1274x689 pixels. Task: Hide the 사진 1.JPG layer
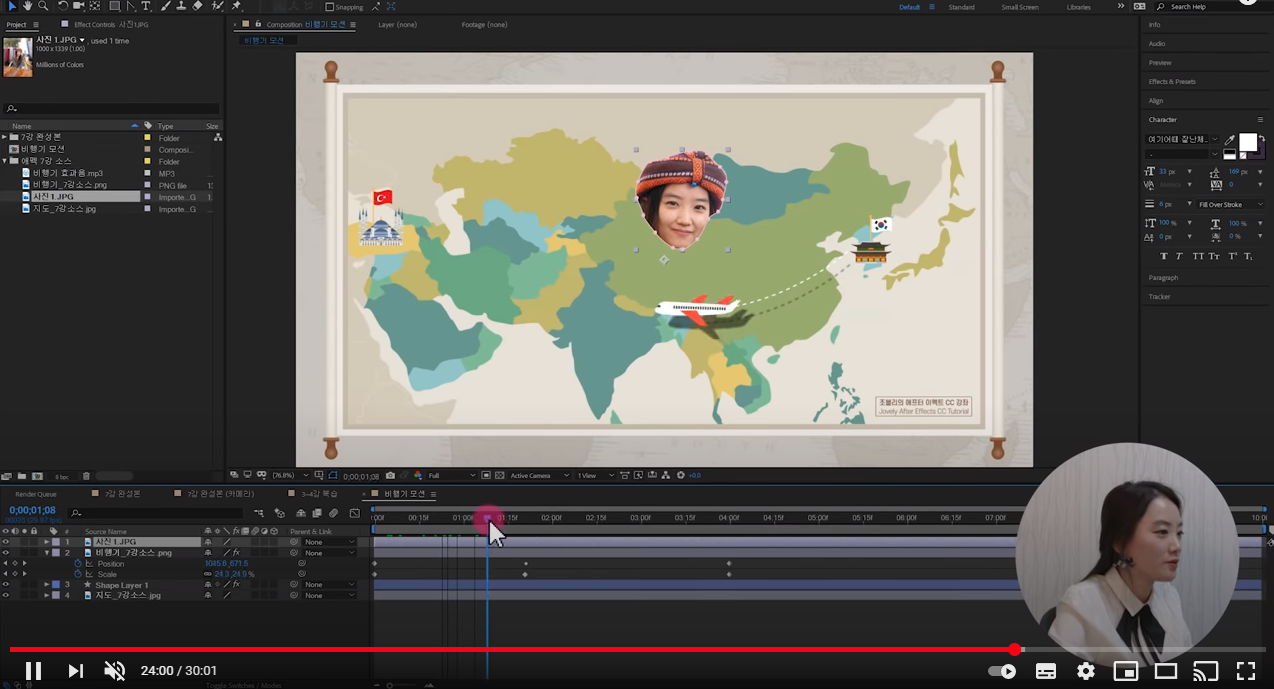click(x=6, y=542)
